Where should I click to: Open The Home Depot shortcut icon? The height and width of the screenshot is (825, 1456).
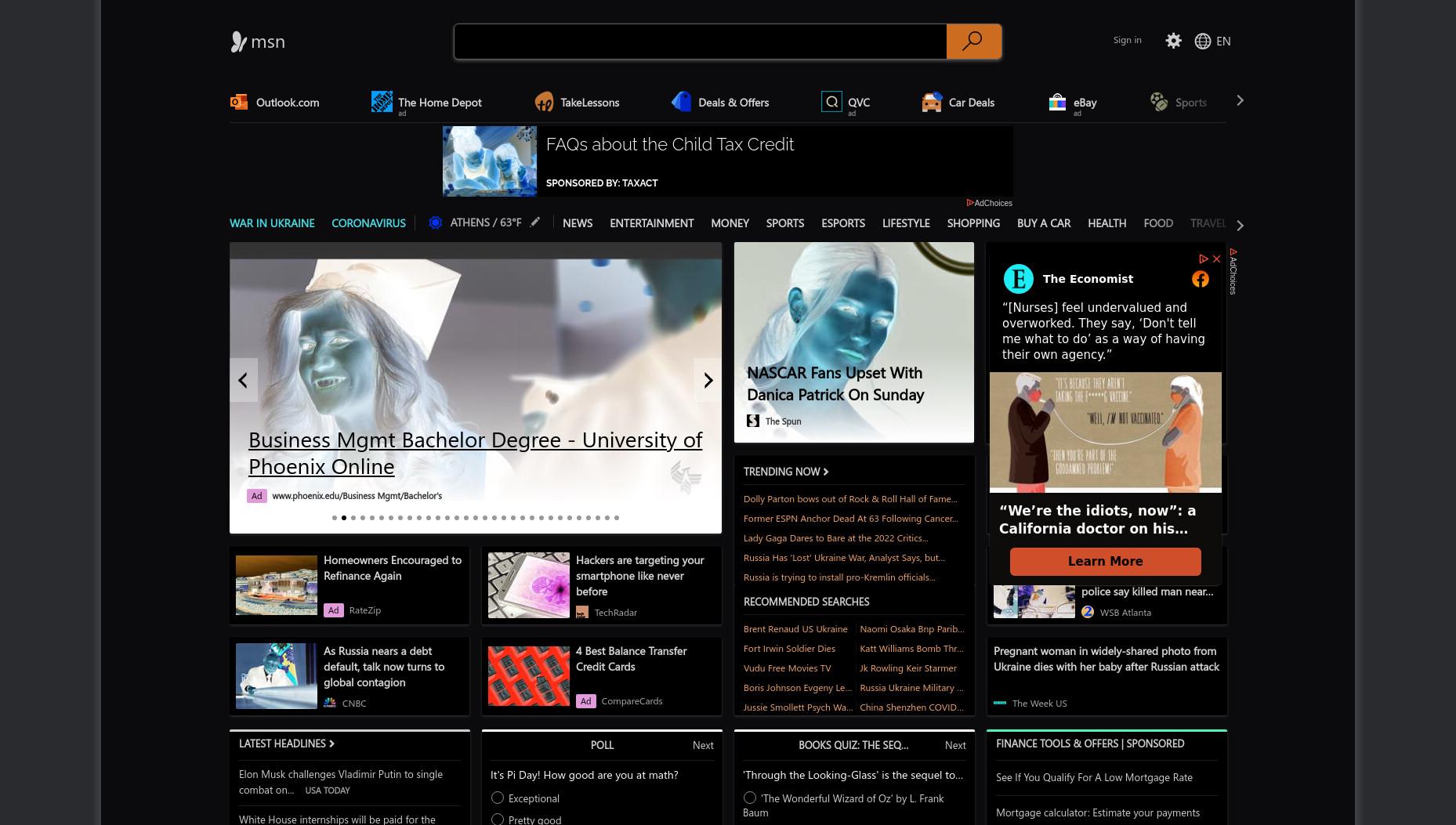coord(382,102)
